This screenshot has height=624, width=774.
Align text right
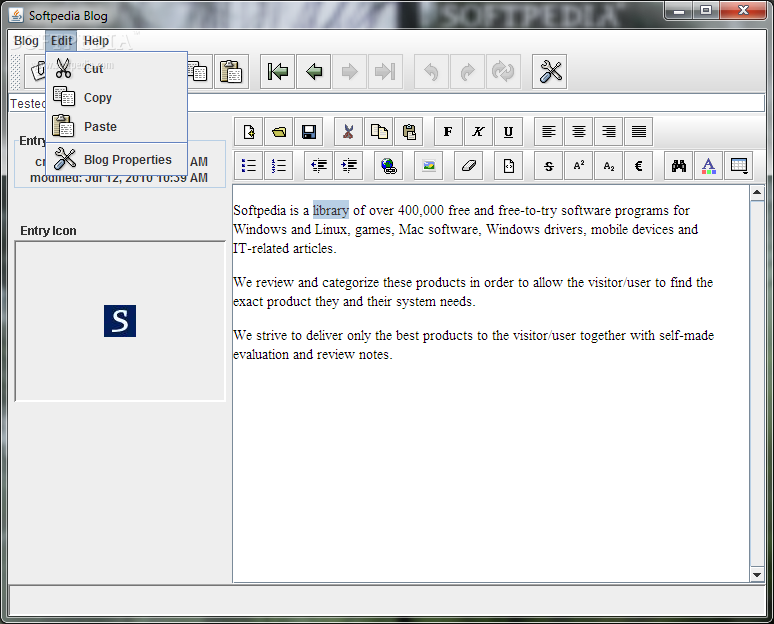click(609, 132)
